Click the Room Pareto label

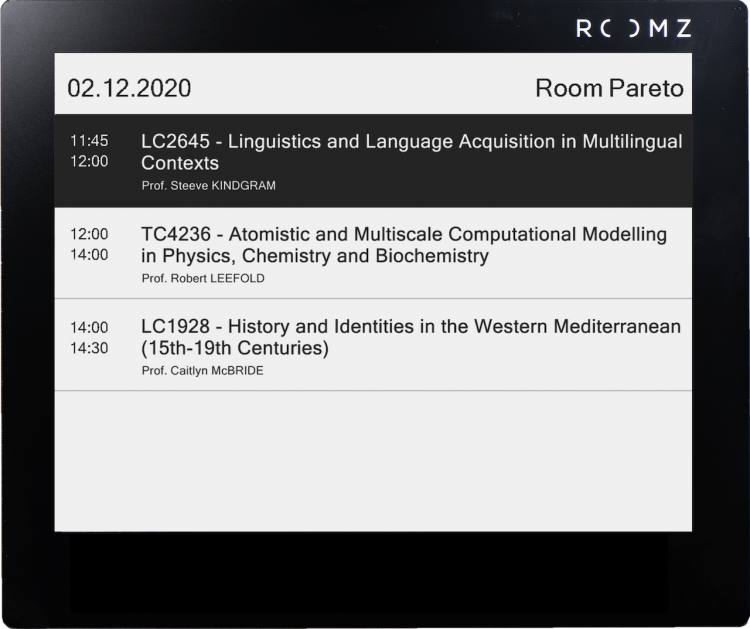click(609, 88)
